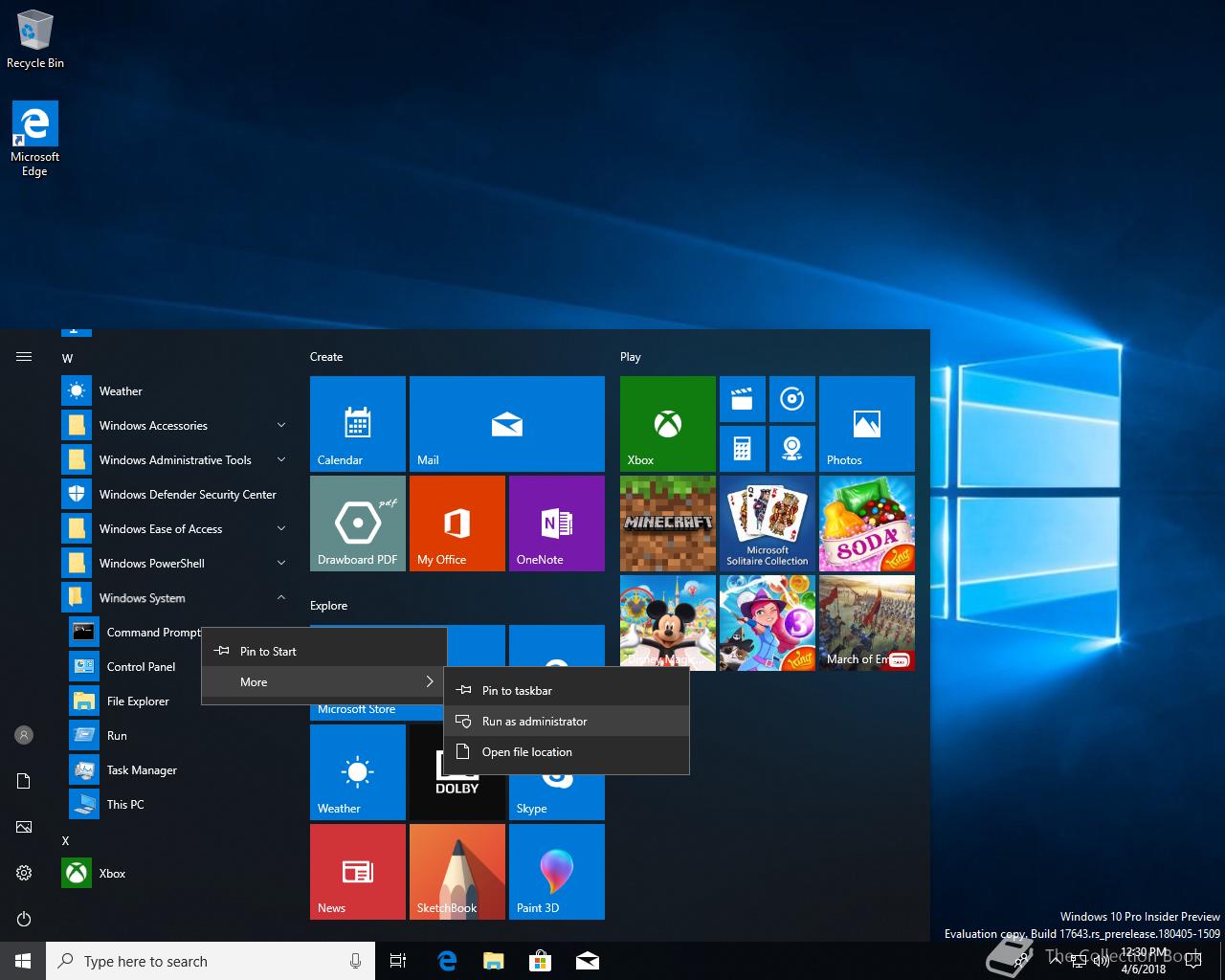
Task: Open Pictures from Start sidebar
Action: tap(24, 827)
